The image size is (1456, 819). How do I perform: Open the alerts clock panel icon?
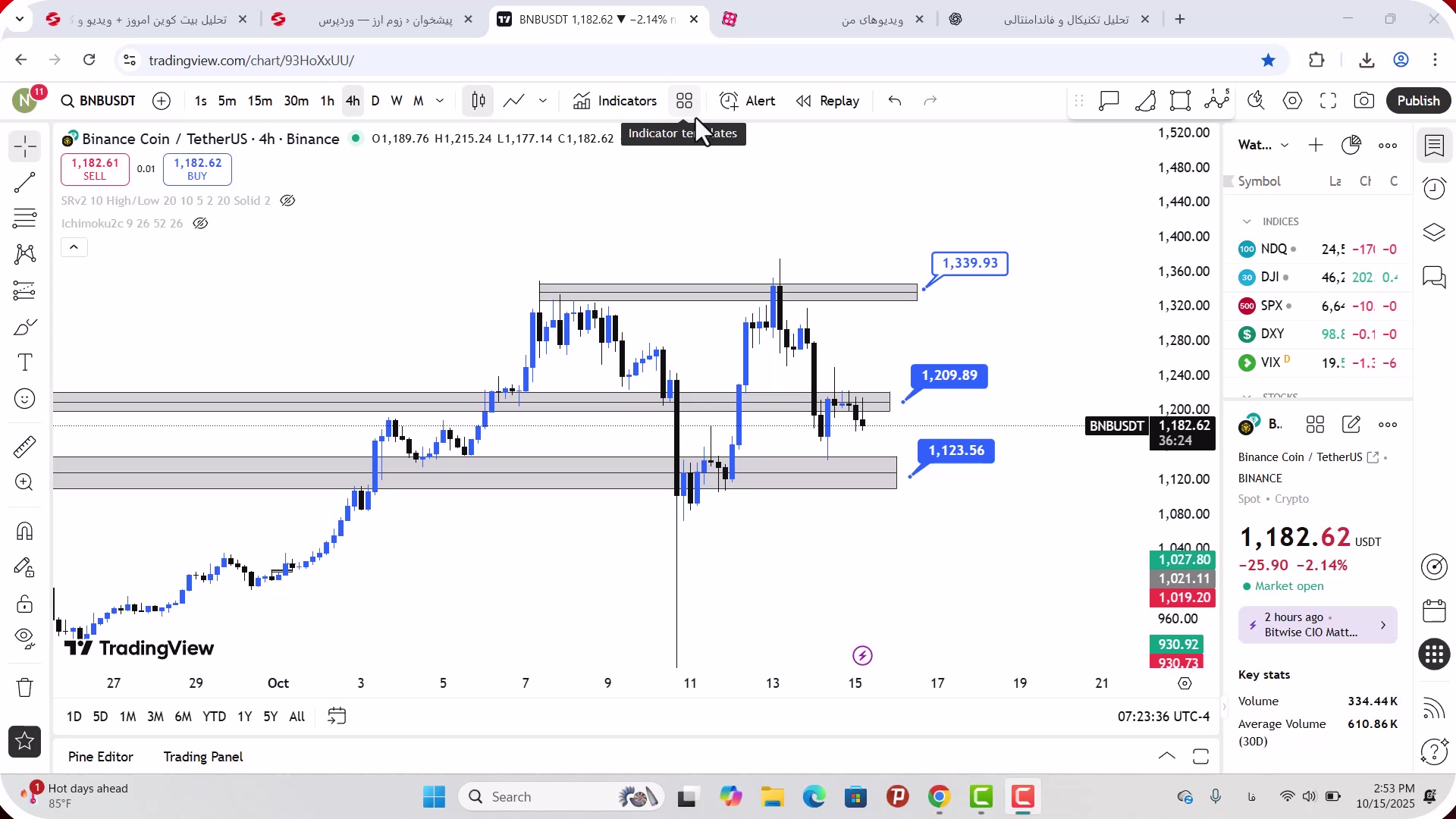click(1434, 188)
